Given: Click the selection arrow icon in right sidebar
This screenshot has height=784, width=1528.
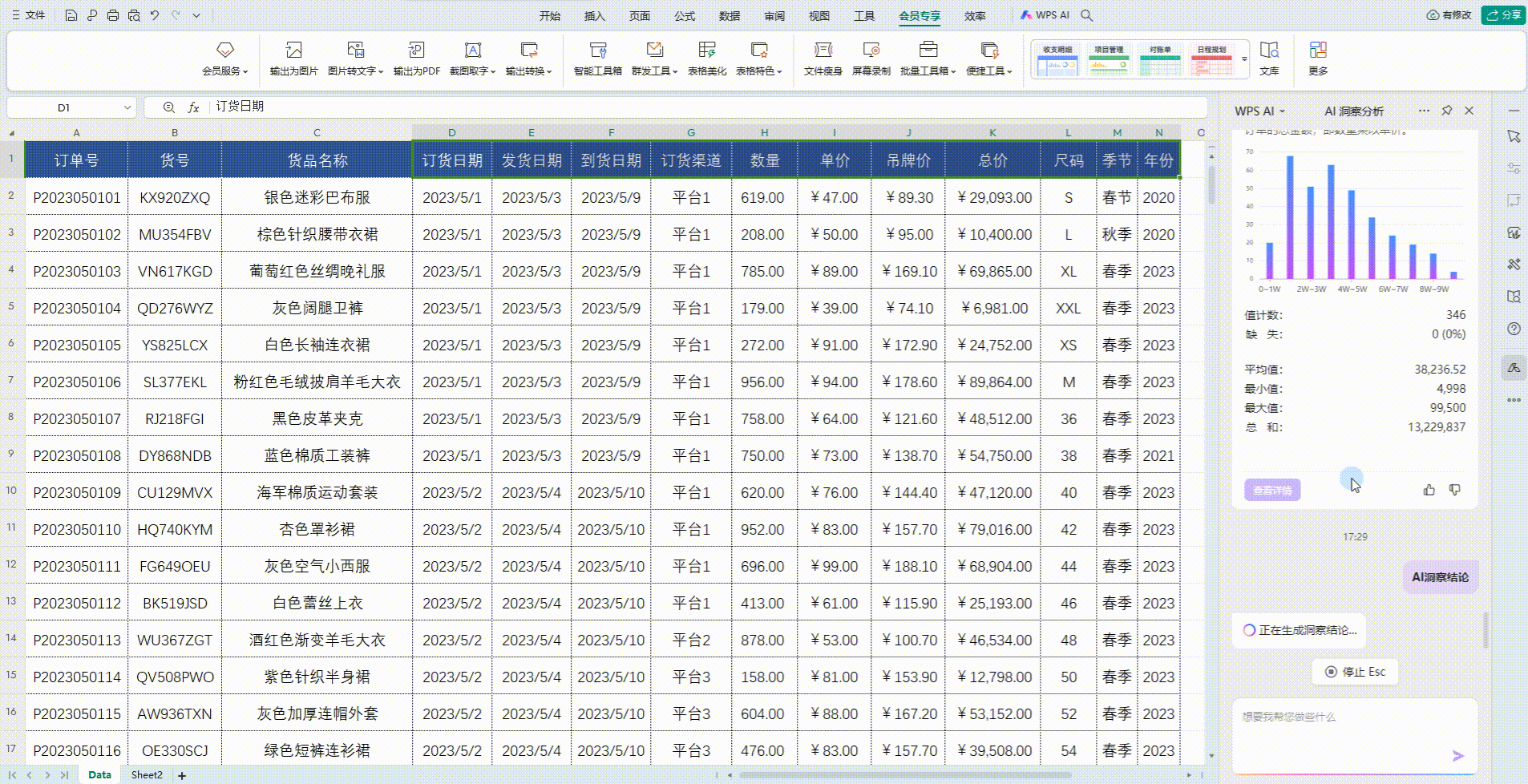Looking at the screenshot, I should (x=1514, y=136).
